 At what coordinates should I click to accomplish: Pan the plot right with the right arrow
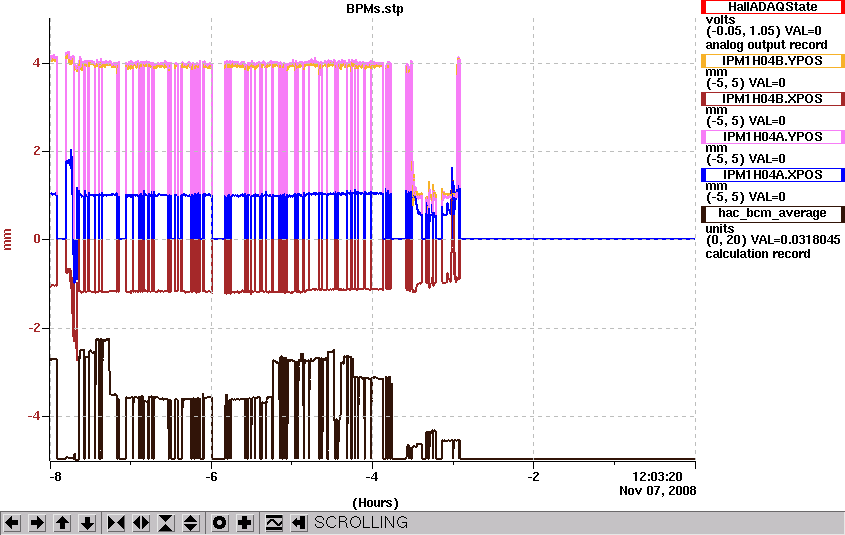[37, 523]
